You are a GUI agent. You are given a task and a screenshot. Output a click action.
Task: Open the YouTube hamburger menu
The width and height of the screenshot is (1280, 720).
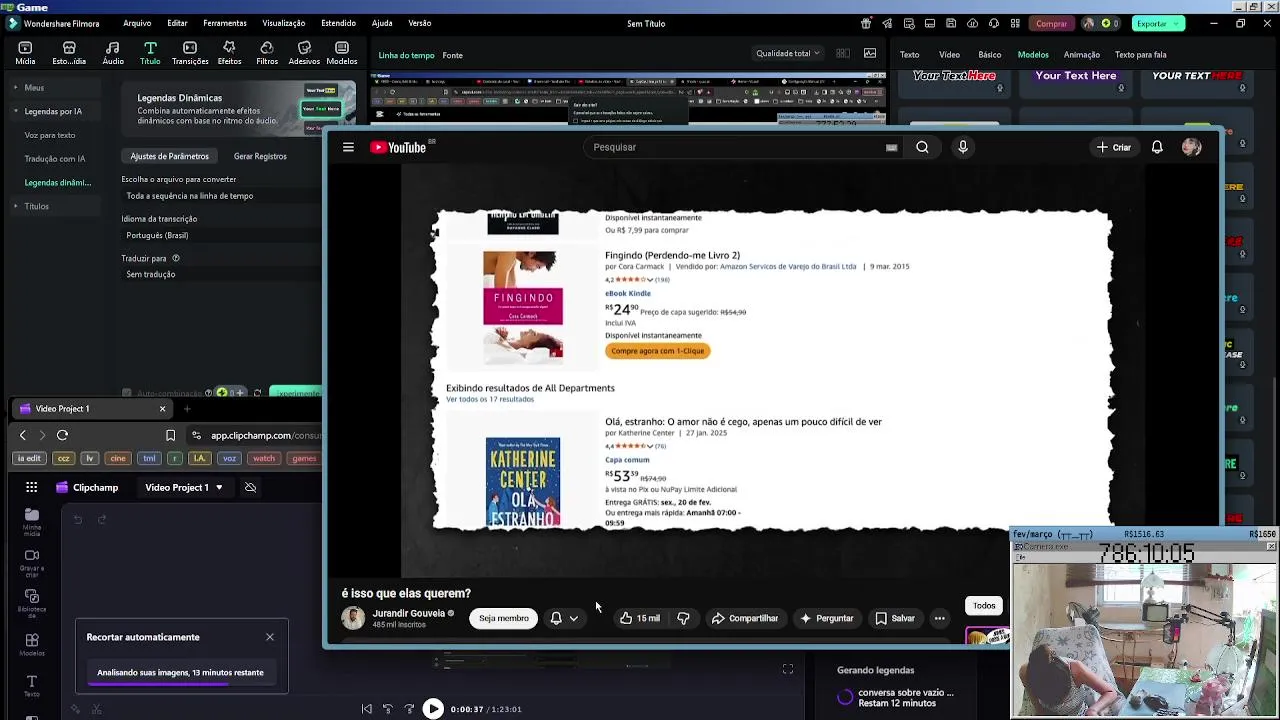point(348,147)
